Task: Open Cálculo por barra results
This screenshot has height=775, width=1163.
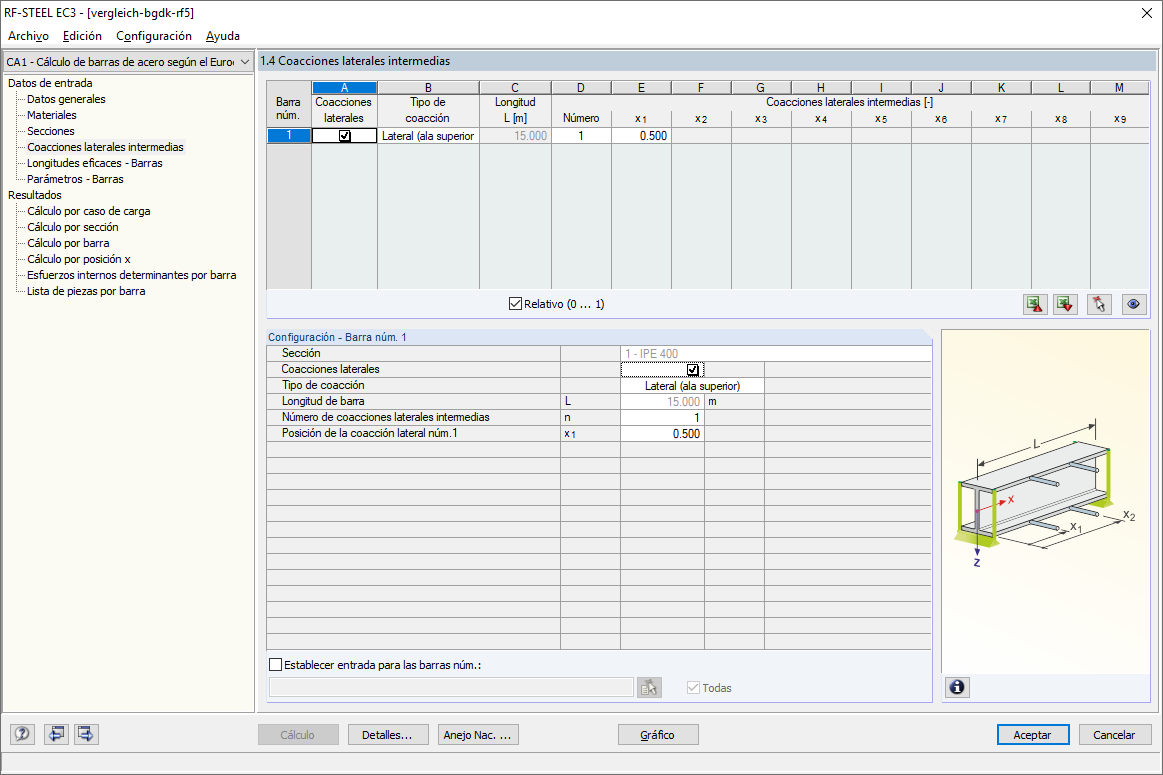Action: pos(68,243)
